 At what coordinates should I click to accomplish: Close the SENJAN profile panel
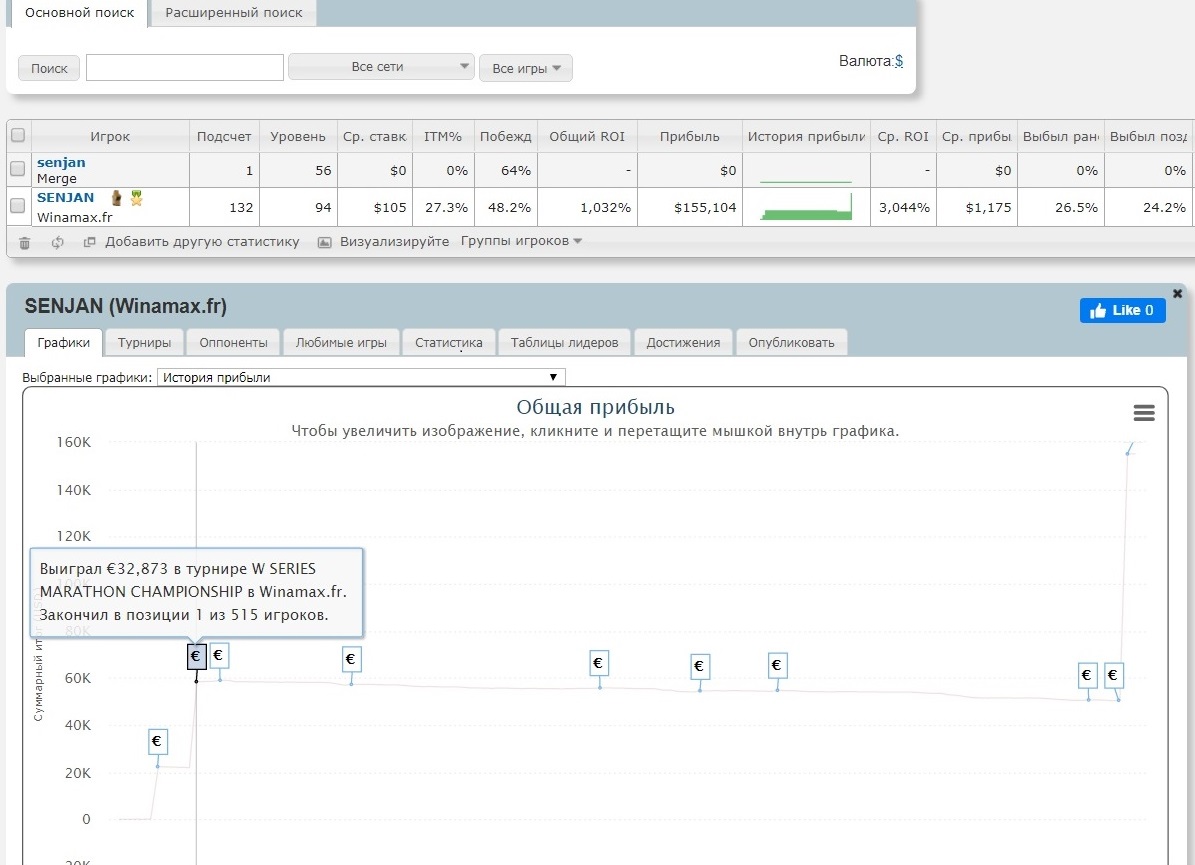1177,294
